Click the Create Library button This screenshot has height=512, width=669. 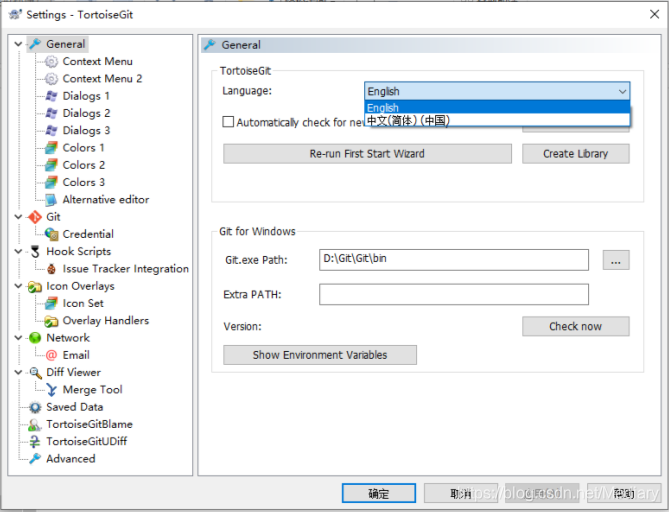[576, 154]
